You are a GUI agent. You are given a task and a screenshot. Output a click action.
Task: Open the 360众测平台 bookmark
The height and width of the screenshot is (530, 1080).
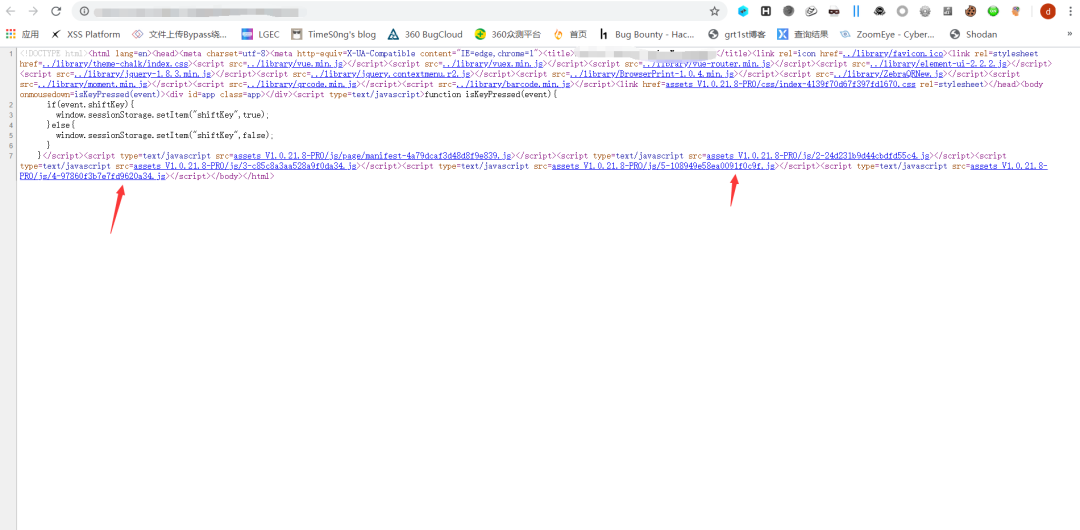pos(508,34)
